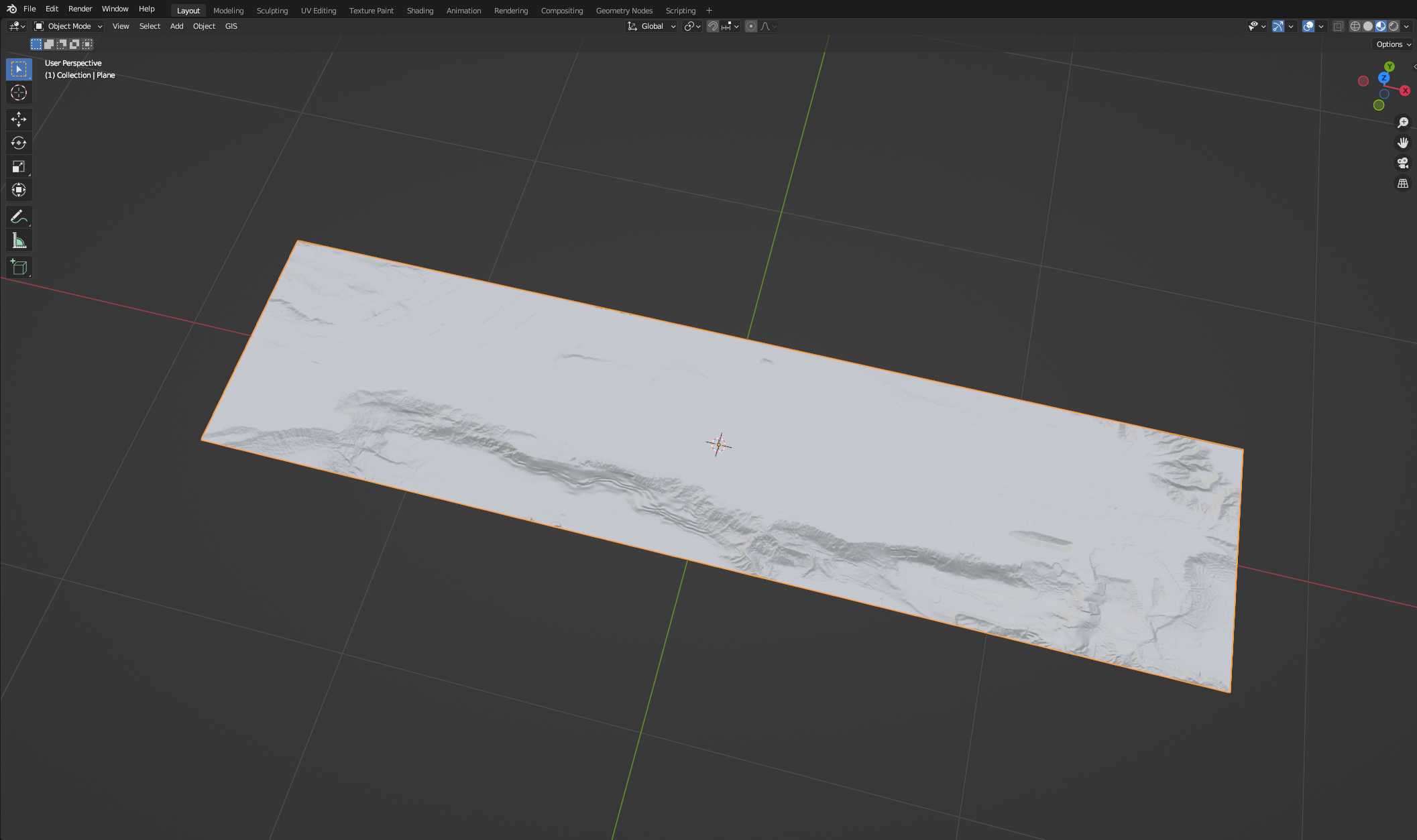This screenshot has height=840, width=1417.
Task: Click the Z axis on the navigation gizmo
Action: [x=1384, y=78]
